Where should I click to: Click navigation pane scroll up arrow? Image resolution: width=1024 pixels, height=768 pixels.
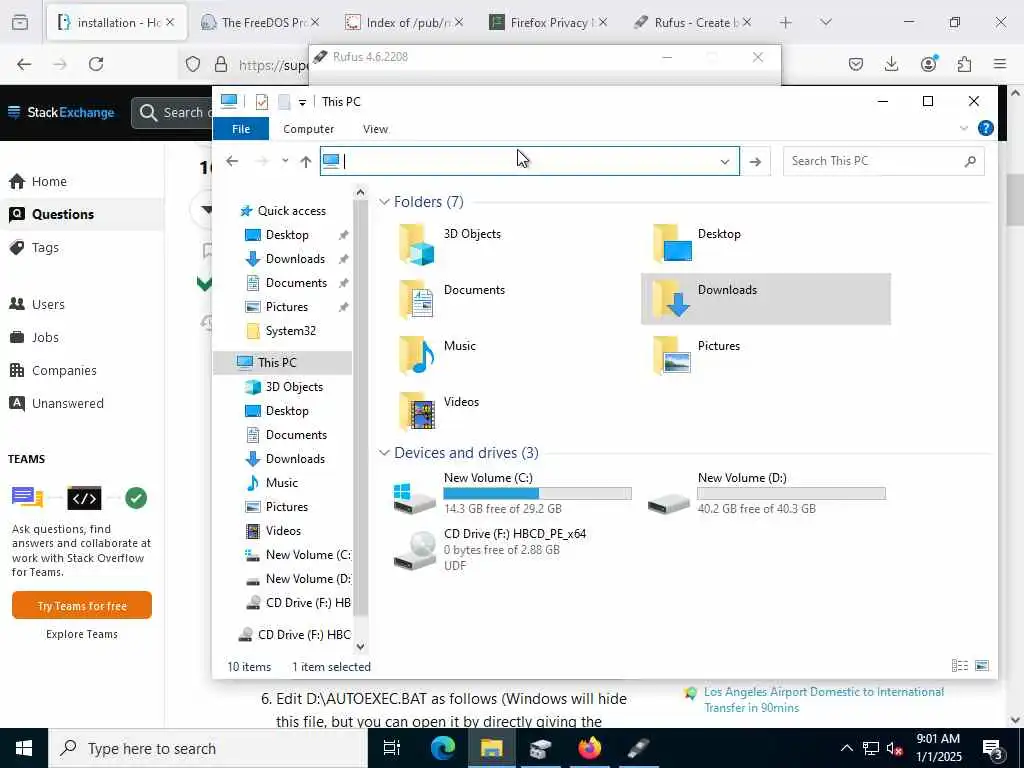[x=360, y=192]
